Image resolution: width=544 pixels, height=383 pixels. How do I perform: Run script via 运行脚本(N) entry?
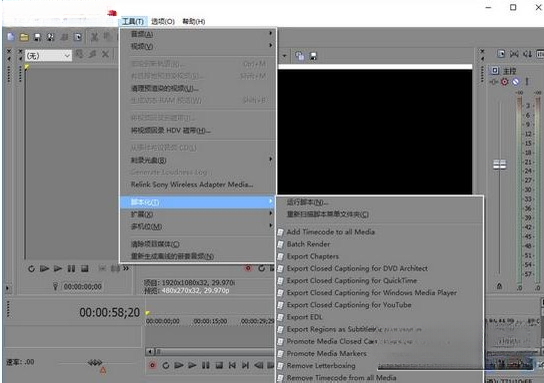pos(380,202)
